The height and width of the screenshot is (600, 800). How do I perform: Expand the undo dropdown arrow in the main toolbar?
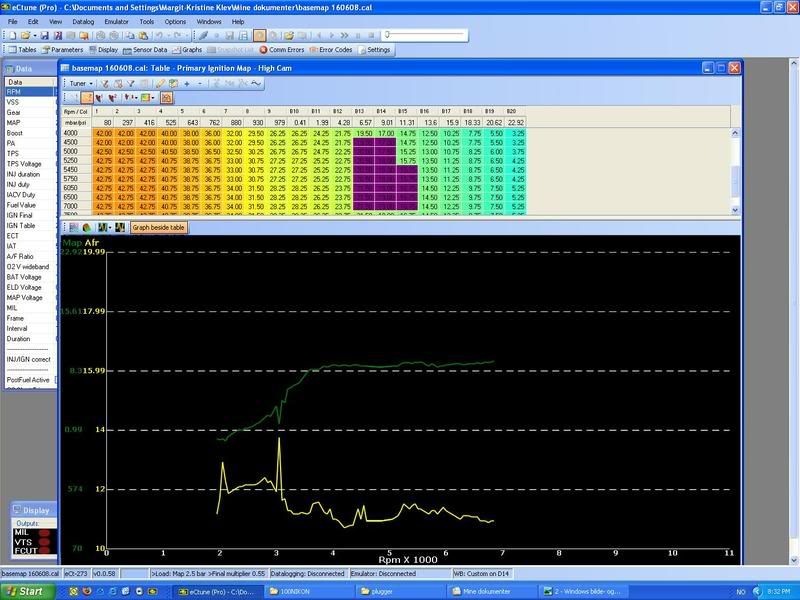[x=168, y=36]
